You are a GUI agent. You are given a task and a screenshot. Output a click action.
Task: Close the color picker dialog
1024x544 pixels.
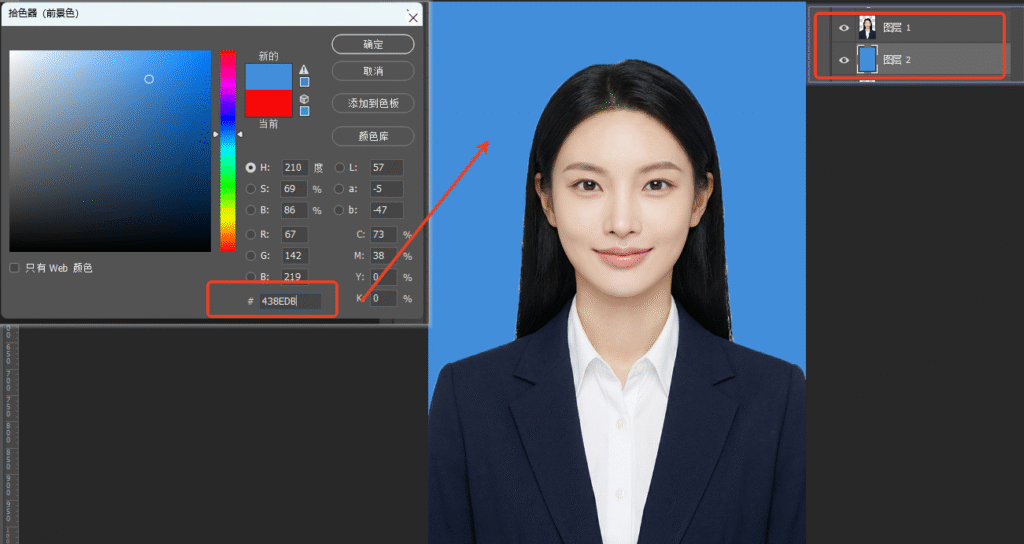pos(413,18)
